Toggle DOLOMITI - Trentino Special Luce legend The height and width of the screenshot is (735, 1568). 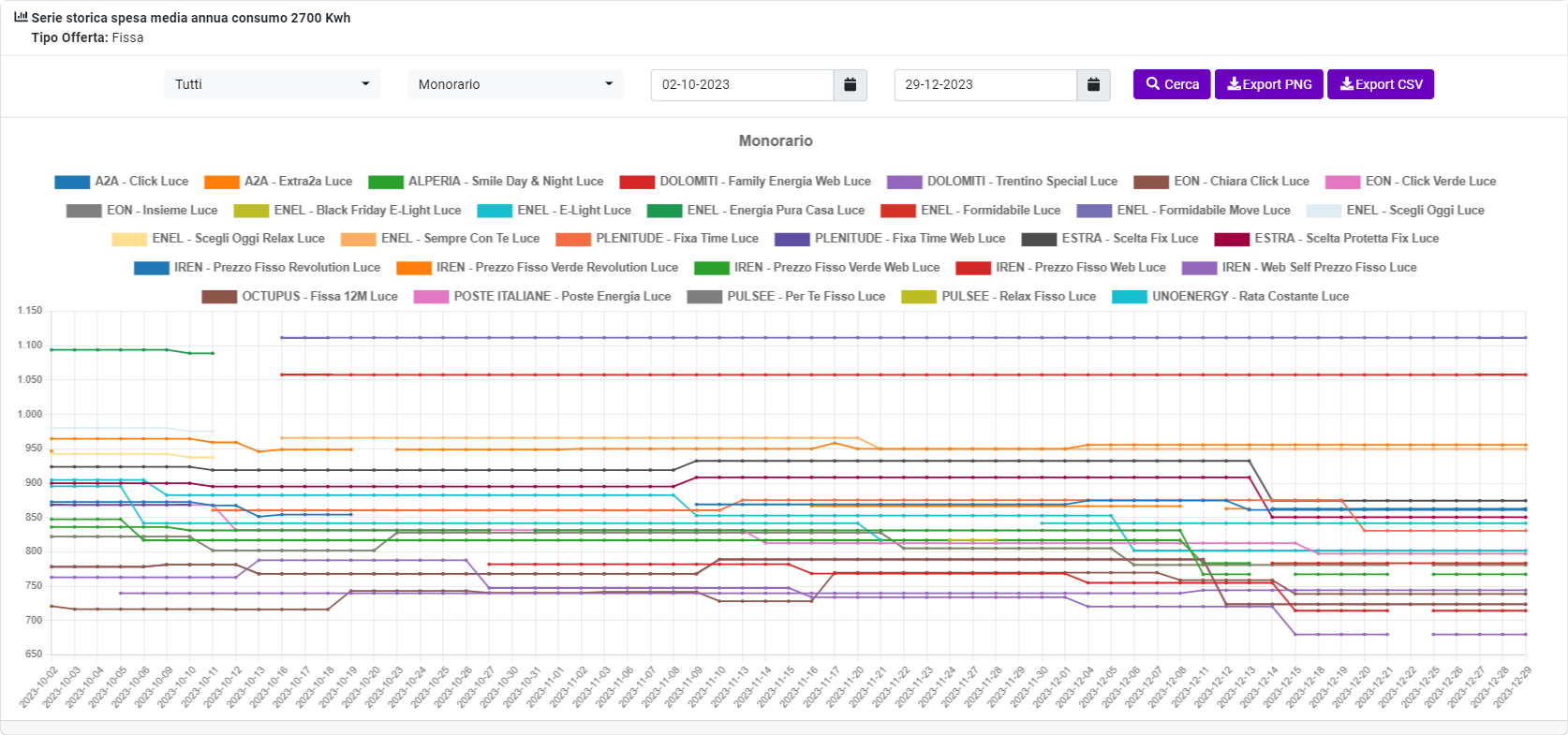point(1002,182)
